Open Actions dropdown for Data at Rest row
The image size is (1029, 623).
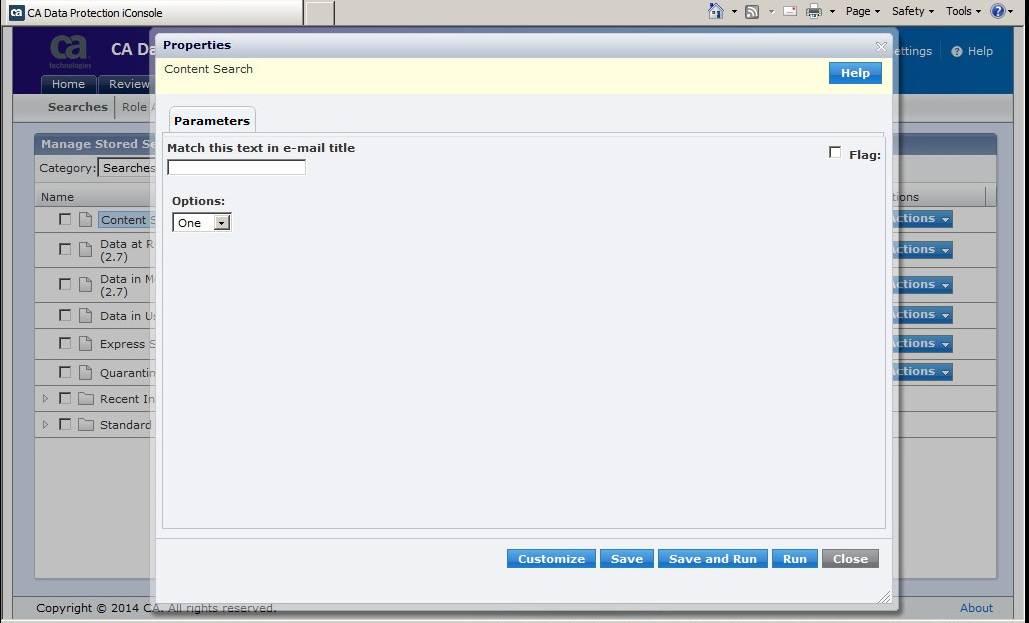click(x=921, y=249)
